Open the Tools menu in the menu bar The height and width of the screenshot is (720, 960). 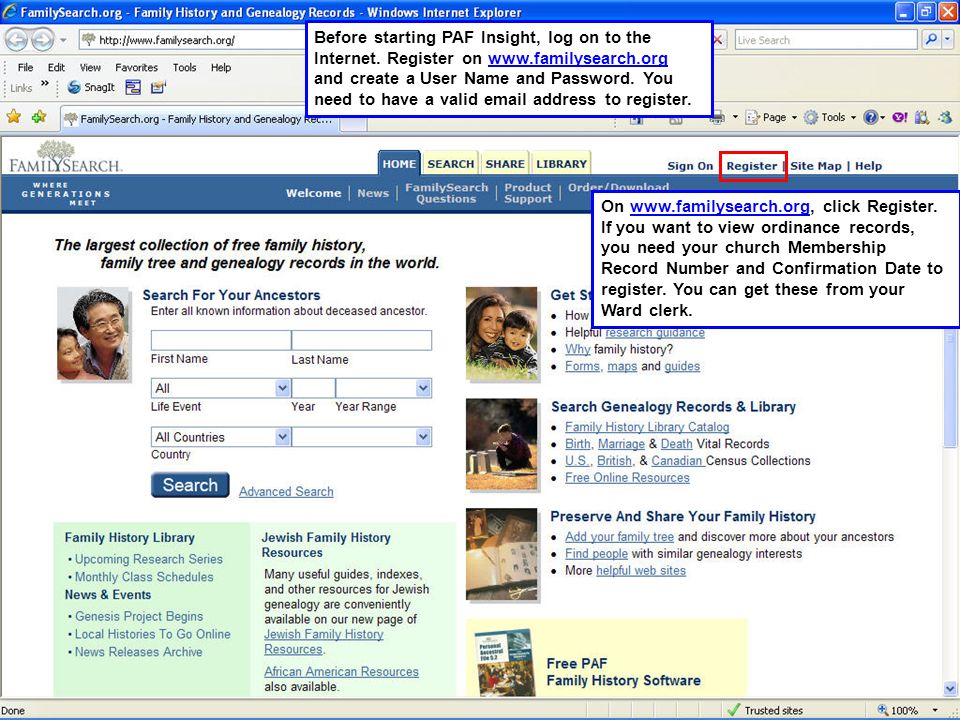[x=184, y=67]
